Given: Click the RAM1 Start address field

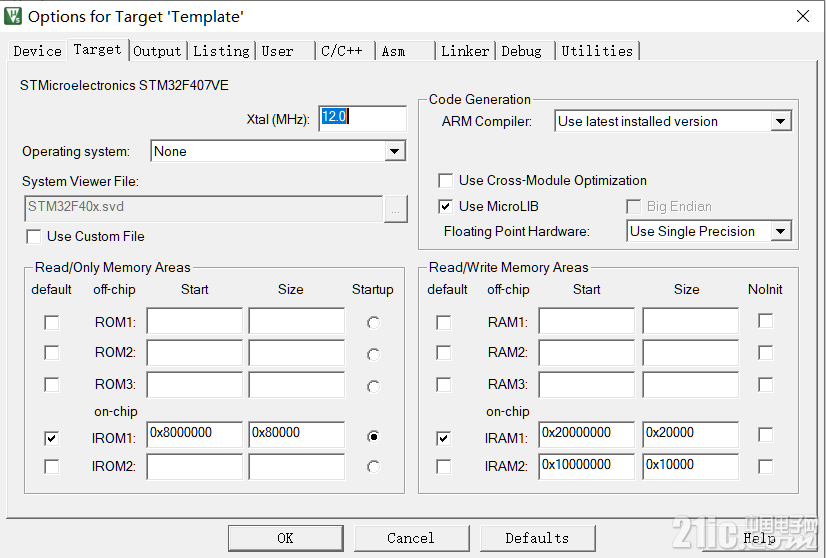Looking at the screenshot, I should (586, 321).
